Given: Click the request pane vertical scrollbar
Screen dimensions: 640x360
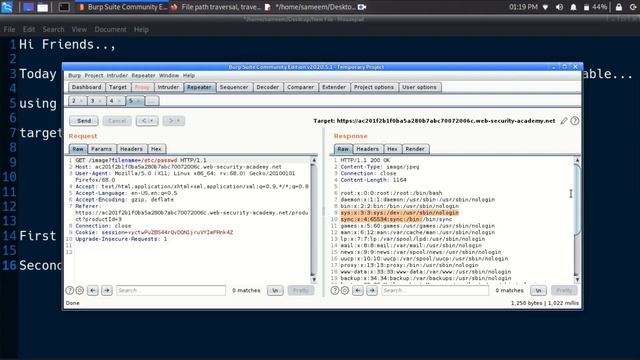Looking at the screenshot, I should click(313, 220).
